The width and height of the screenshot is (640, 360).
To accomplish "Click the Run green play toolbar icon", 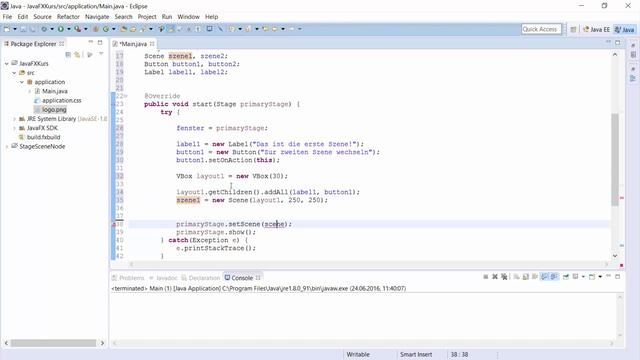I will (60, 29).
